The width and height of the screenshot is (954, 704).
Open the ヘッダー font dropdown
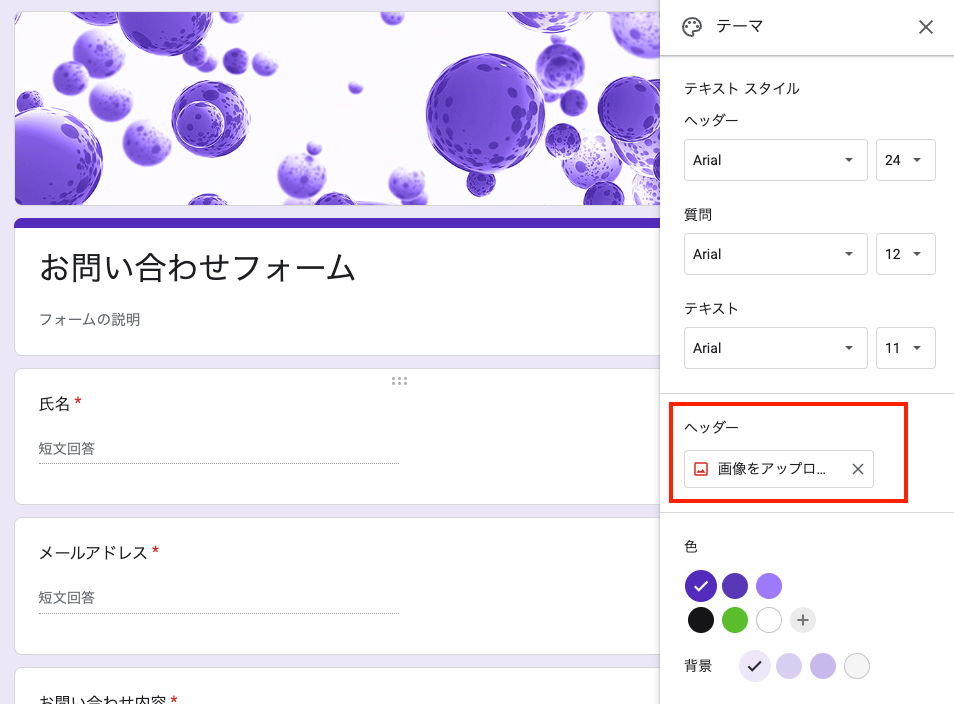point(775,160)
